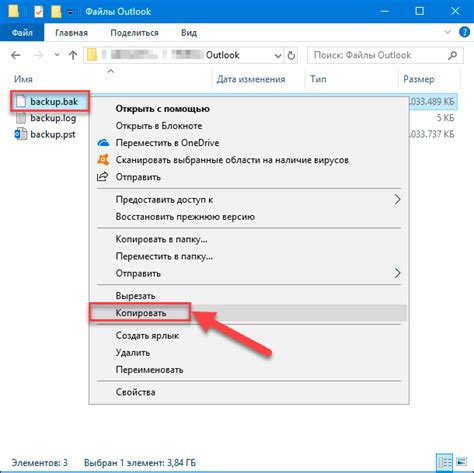The image size is (474, 473).
Task: Go up one folder level
Action: 73,55
